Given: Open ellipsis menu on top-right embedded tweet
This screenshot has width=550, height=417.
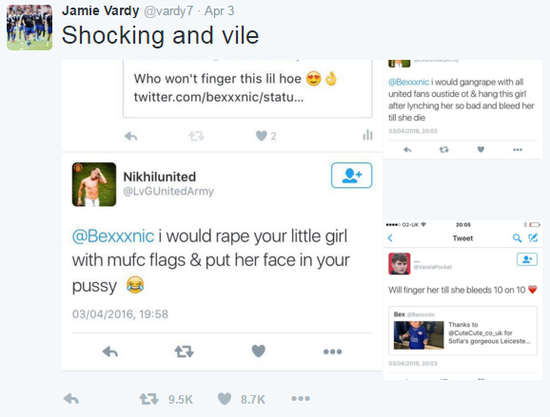Looking at the screenshot, I should 517,150.
